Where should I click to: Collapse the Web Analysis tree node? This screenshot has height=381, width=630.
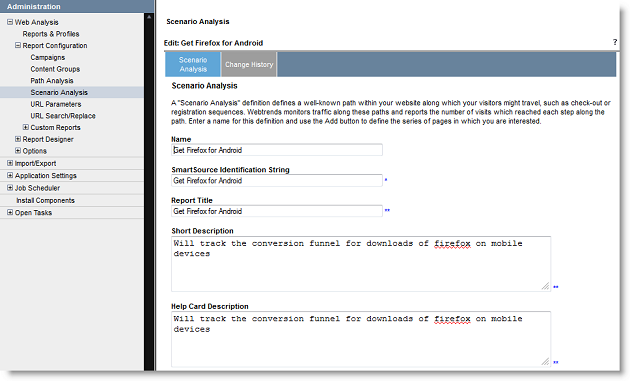click(x=10, y=22)
